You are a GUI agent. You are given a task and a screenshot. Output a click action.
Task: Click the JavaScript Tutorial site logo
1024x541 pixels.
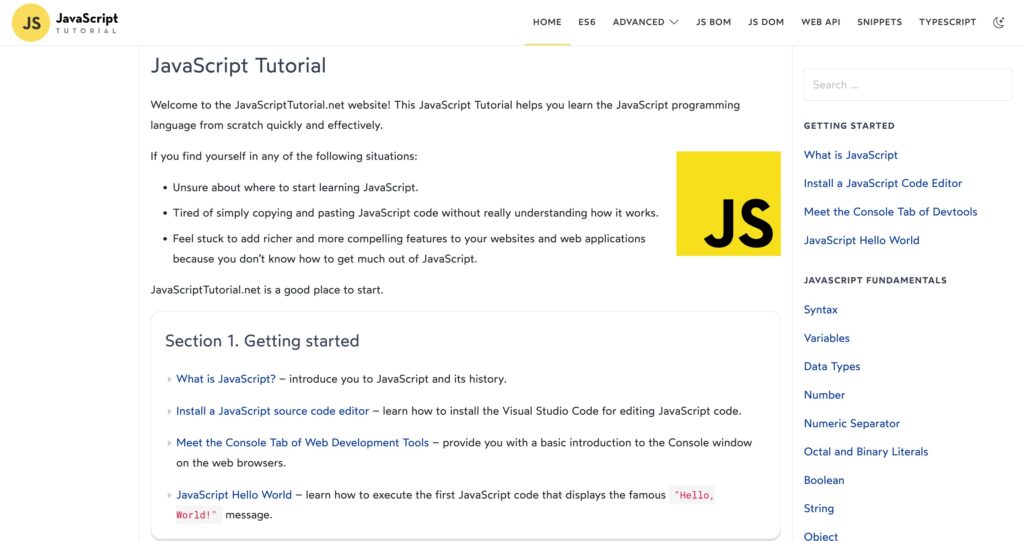[66, 22]
